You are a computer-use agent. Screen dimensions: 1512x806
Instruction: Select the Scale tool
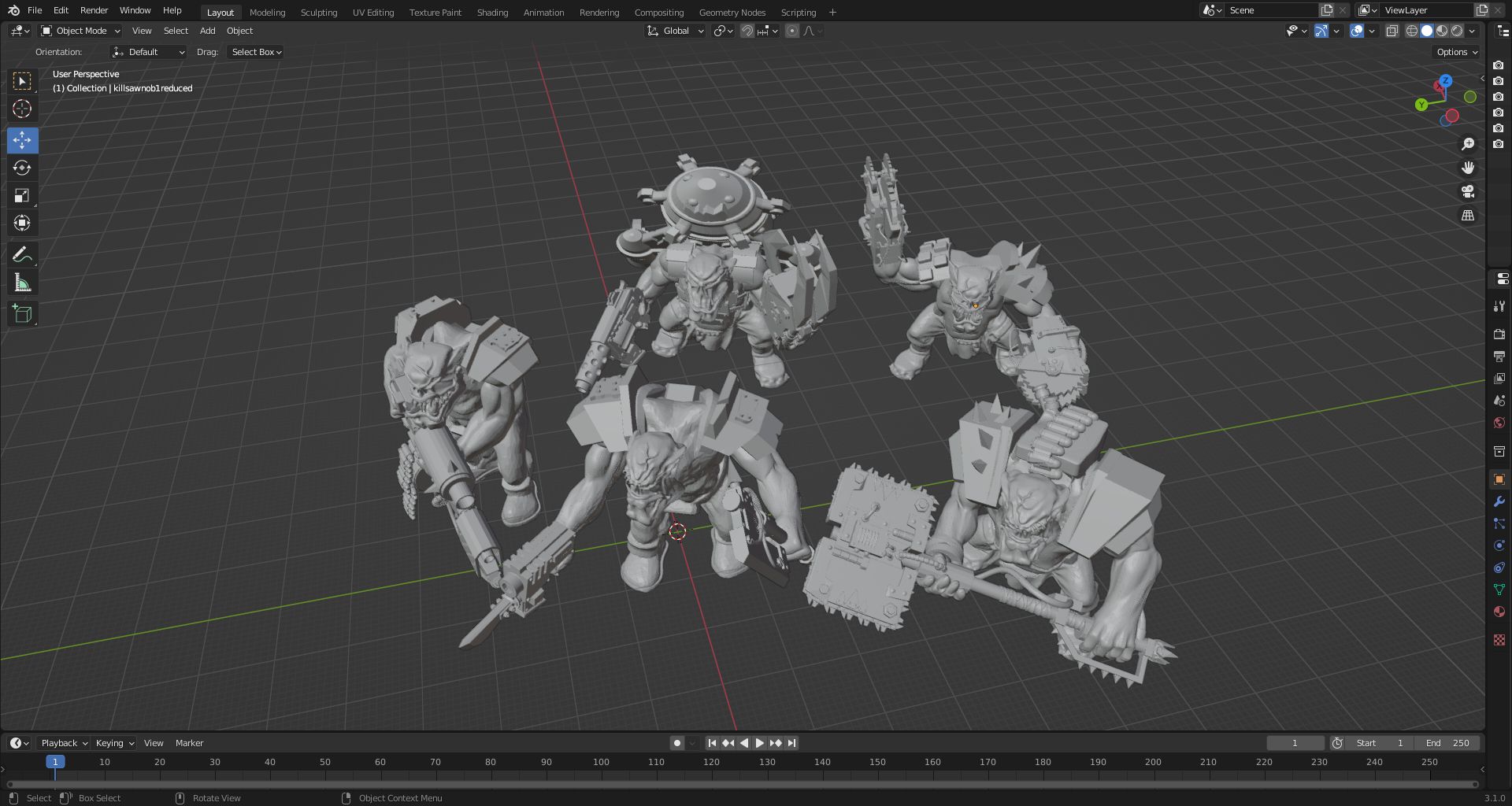(22, 195)
